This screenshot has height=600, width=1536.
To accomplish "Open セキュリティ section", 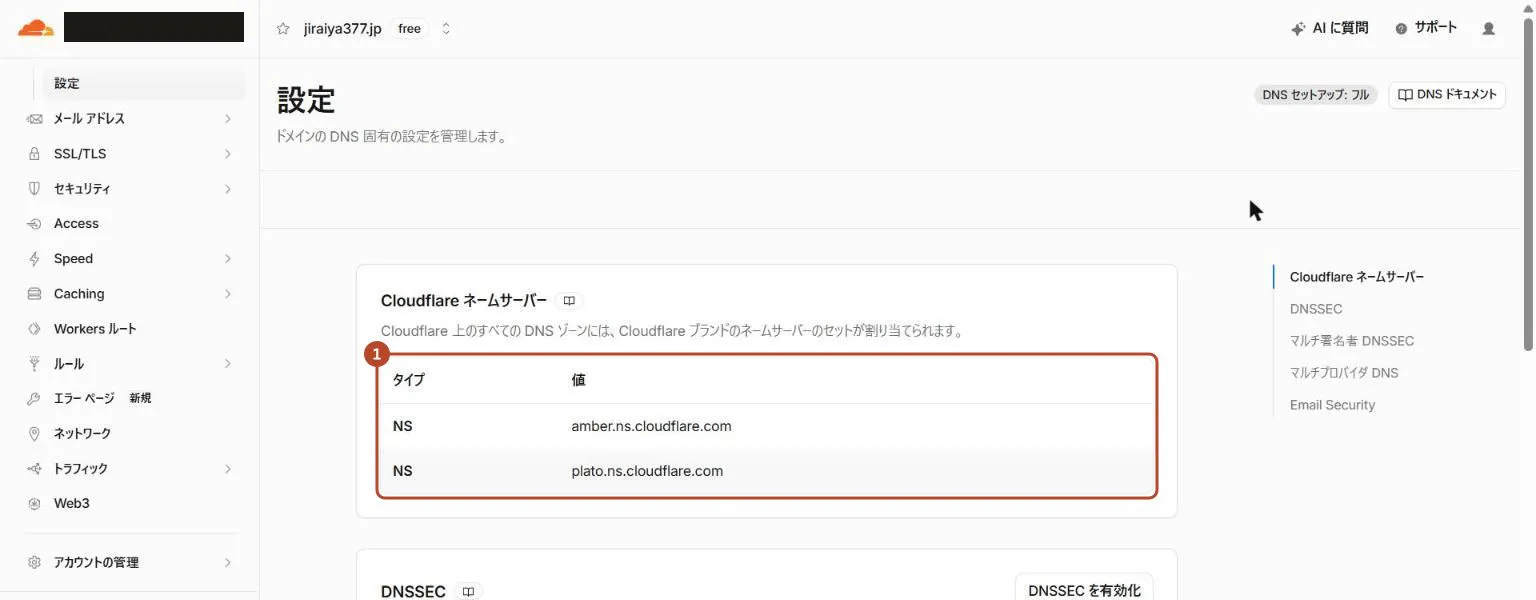I will (x=82, y=189).
